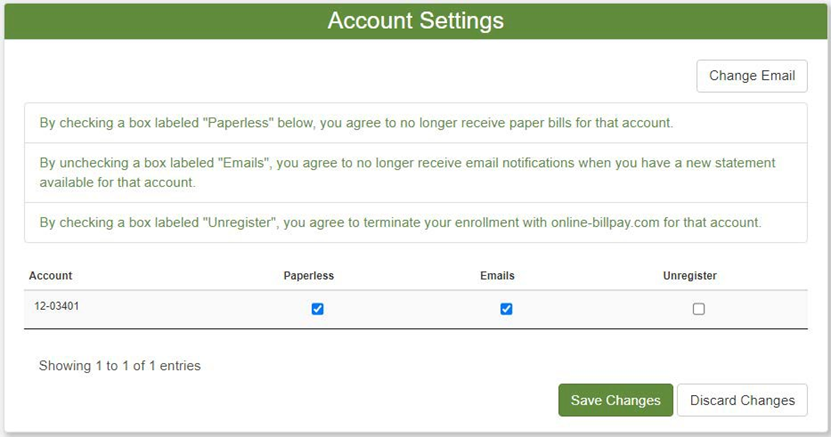Uncheck the Paperless checkbox for account 12-03401
831x437 pixels.
point(317,309)
